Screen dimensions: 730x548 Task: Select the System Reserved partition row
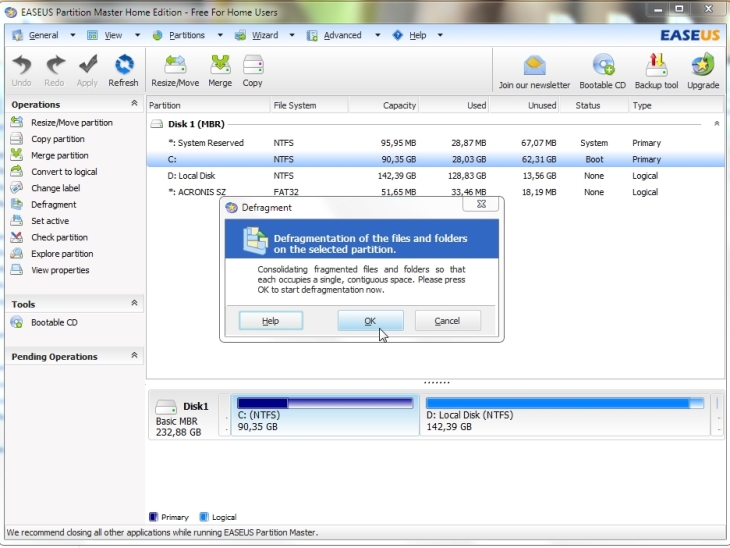coord(435,142)
